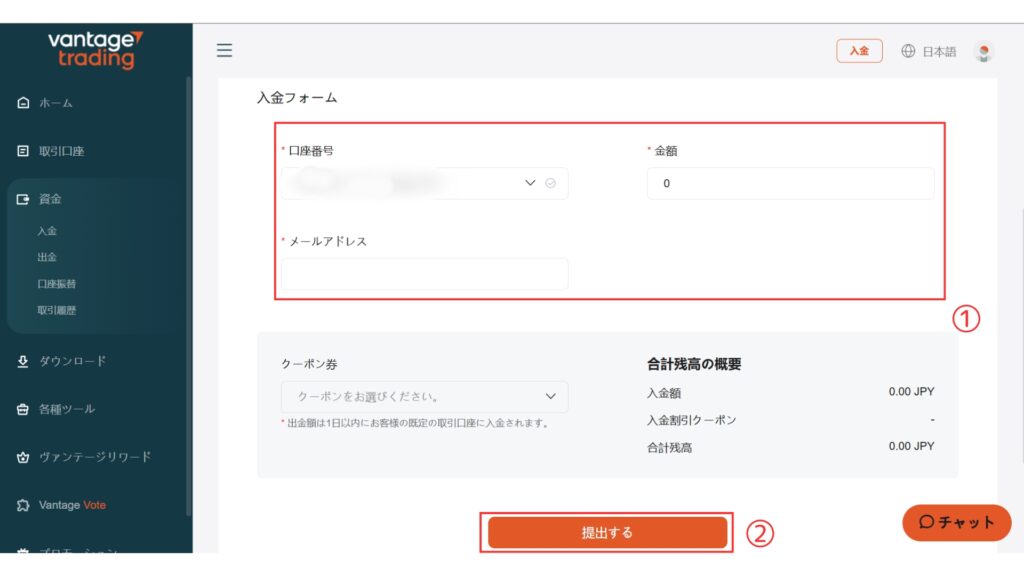Click the 入金 button in header
This screenshot has width=1024, height=576.
click(859, 51)
